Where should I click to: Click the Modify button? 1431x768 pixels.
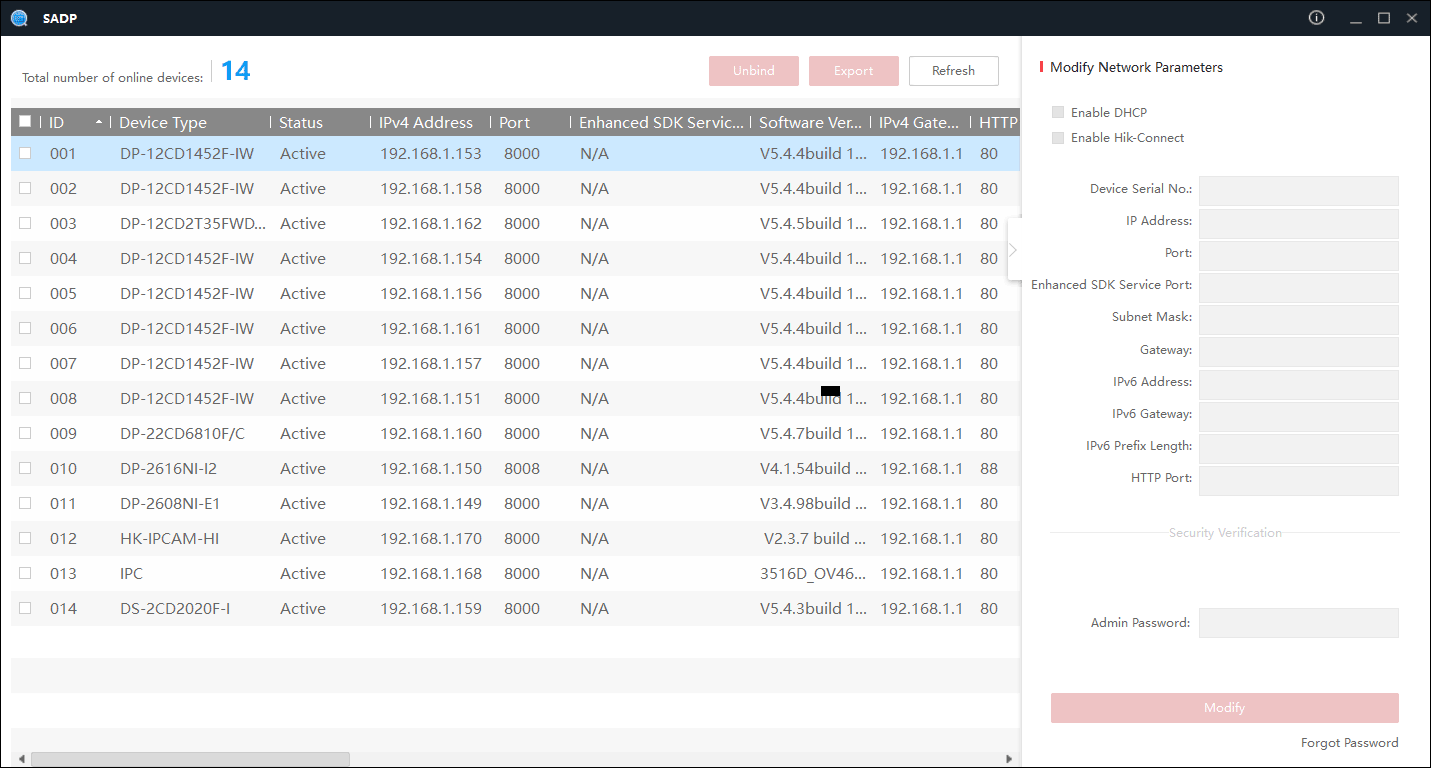(x=1225, y=708)
